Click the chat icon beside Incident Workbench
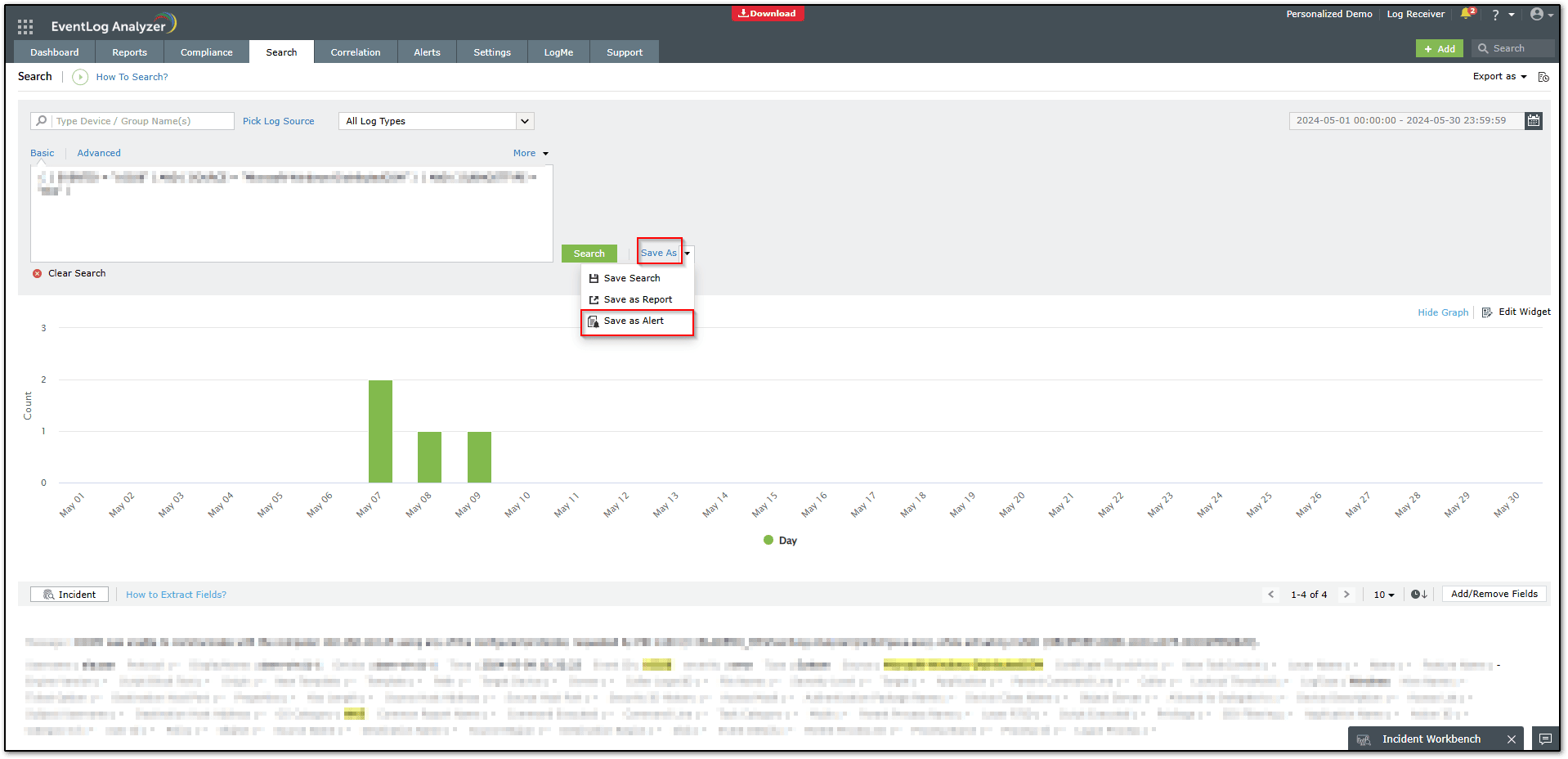The width and height of the screenshot is (1568, 759). pyautogui.click(x=1544, y=739)
